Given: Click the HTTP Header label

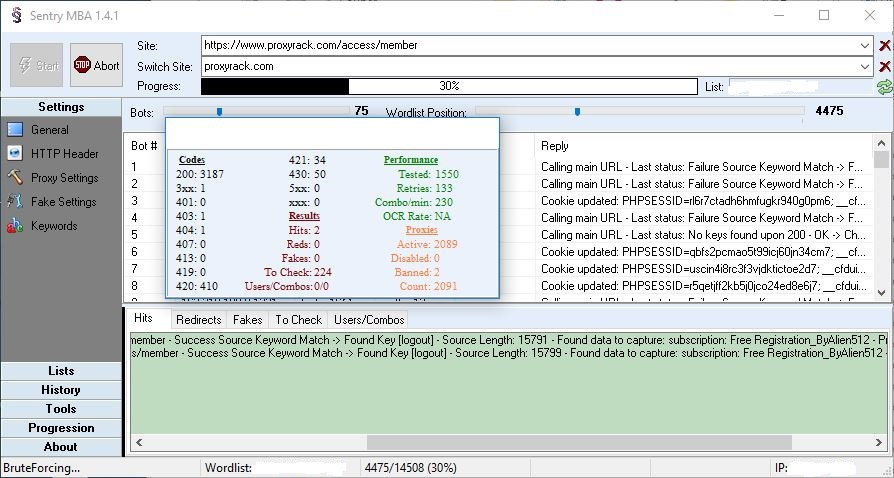Looking at the screenshot, I should 64,154.
